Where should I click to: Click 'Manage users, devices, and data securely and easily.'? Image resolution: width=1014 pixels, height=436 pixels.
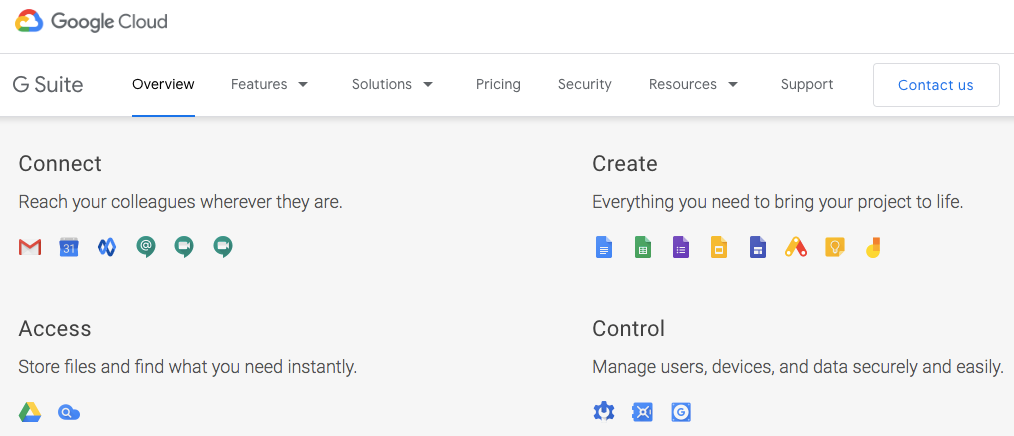(798, 367)
